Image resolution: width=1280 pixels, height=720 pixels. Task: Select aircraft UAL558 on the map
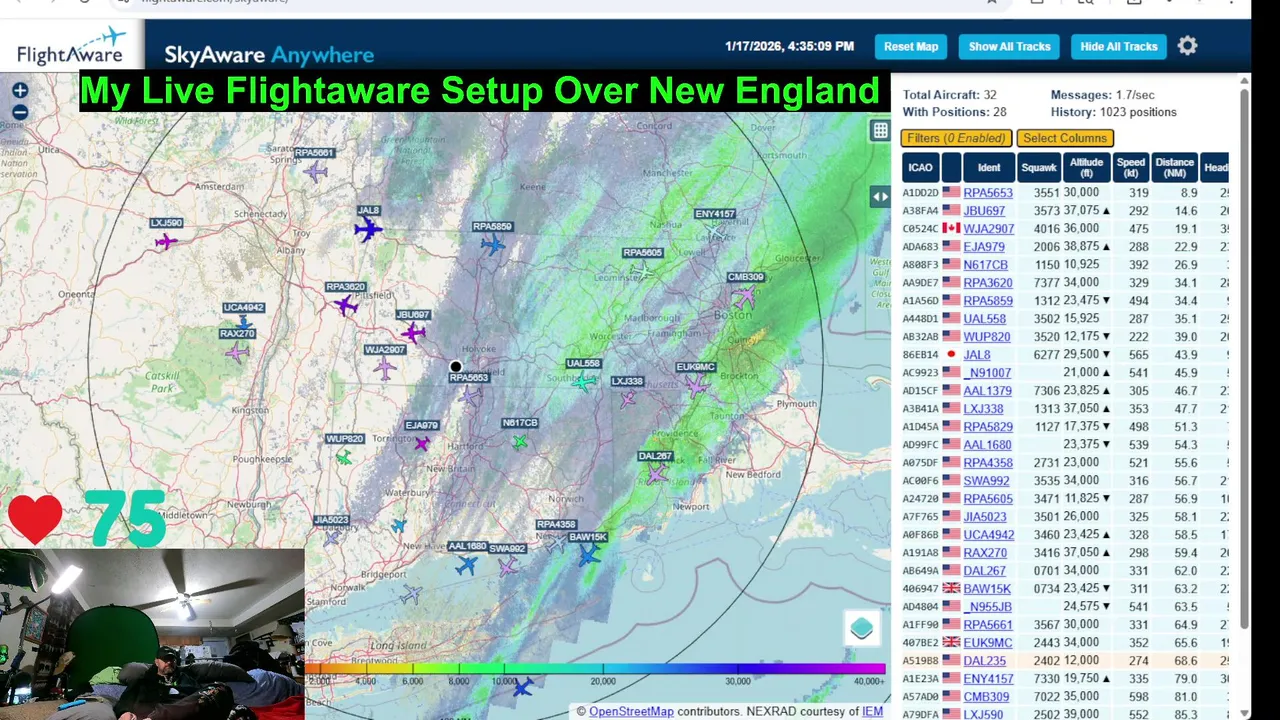(x=584, y=380)
